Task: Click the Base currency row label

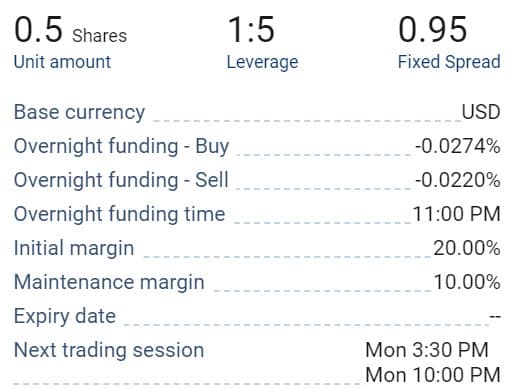Action: (x=79, y=112)
